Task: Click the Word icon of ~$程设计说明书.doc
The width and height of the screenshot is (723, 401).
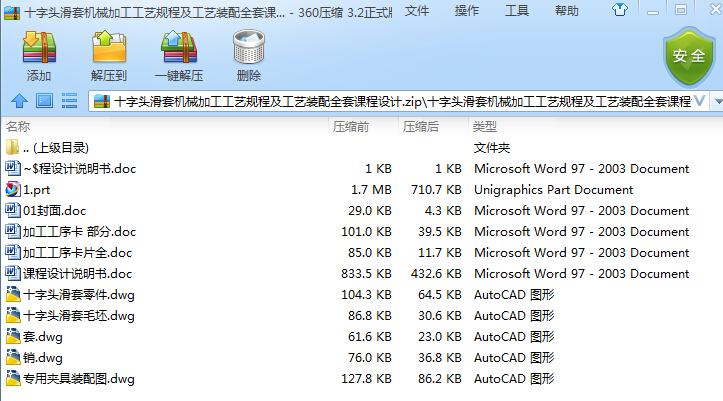Action: click(13, 168)
